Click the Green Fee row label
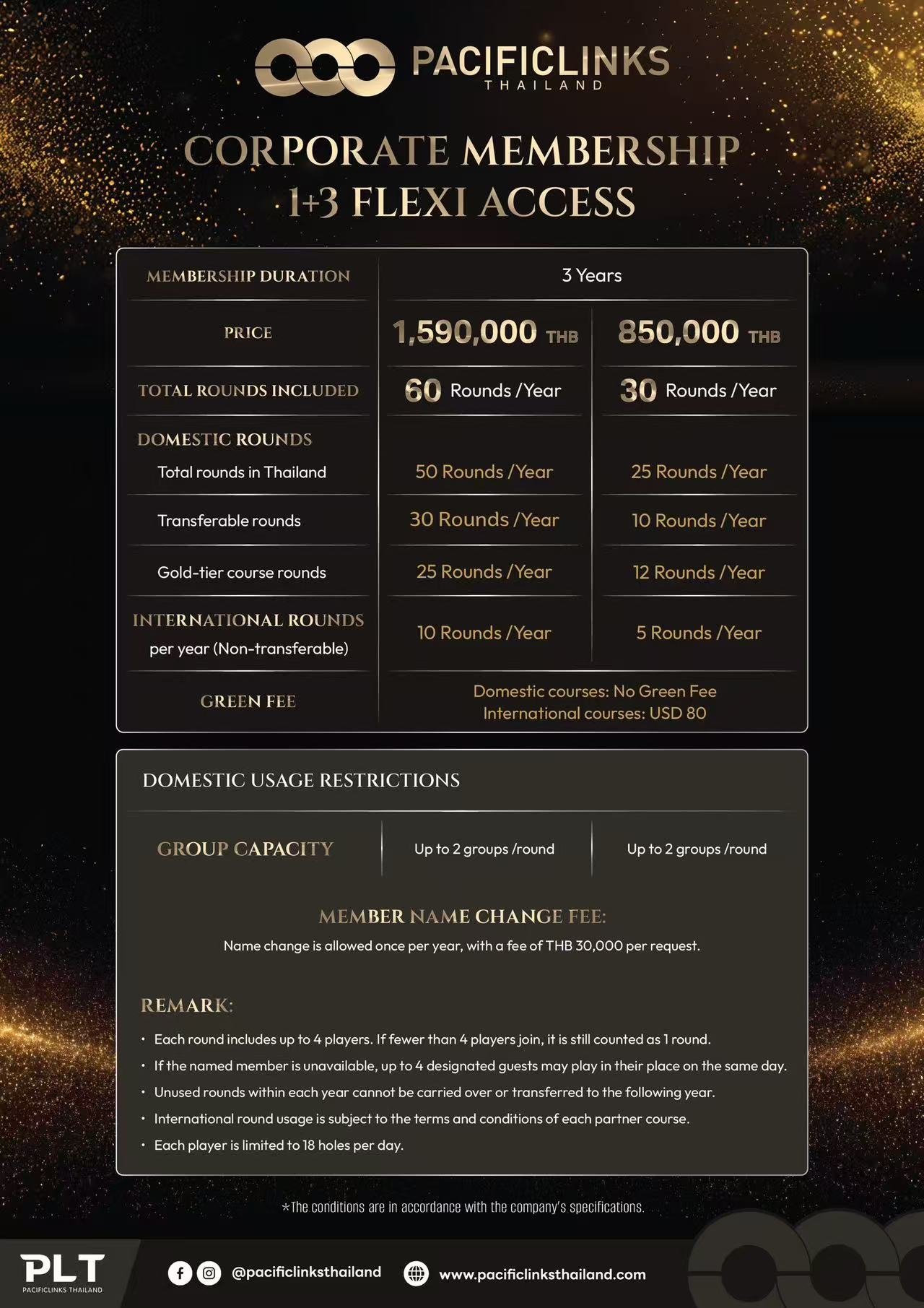 coord(248,701)
